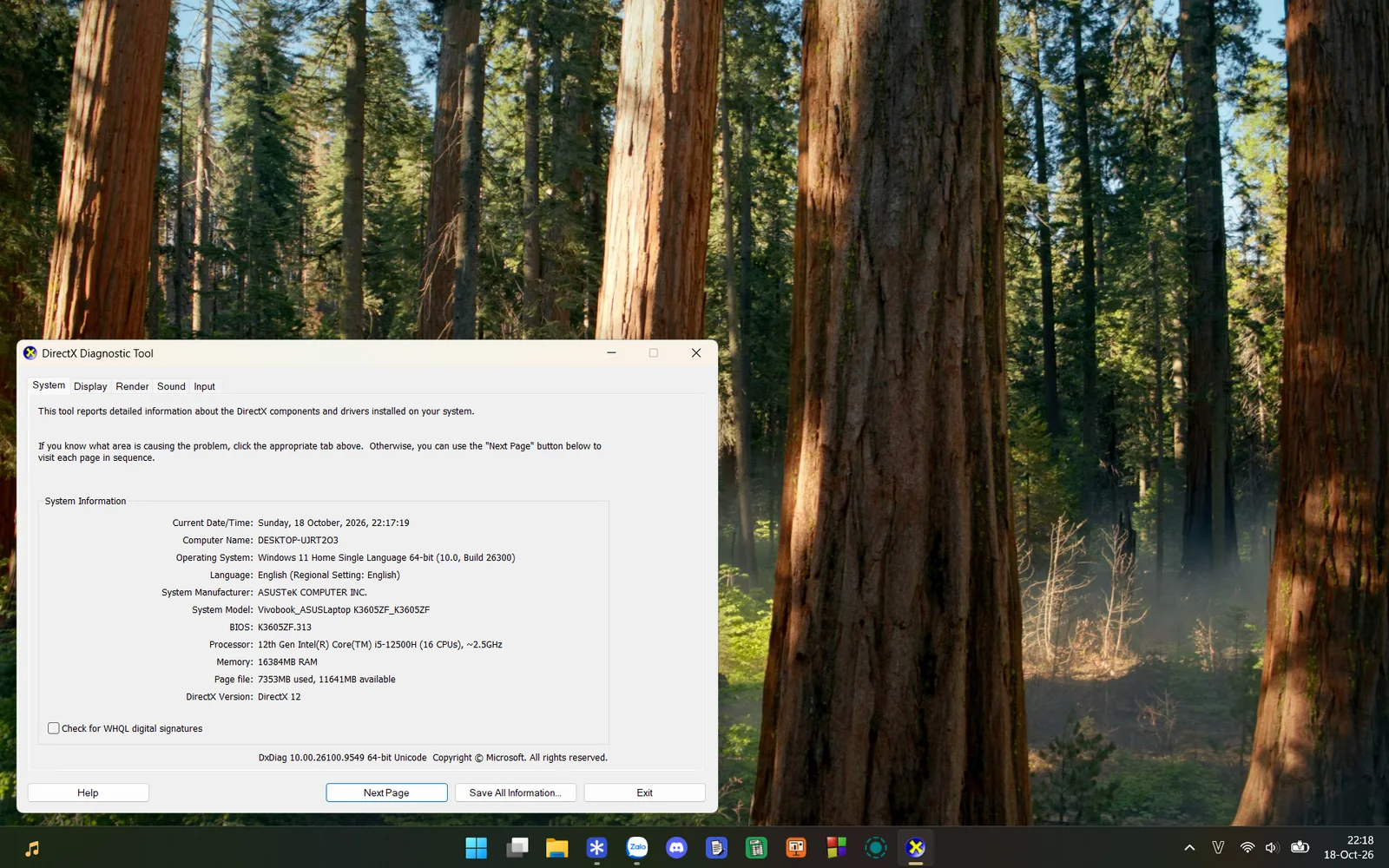Image resolution: width=1389 pixels, height=868 pixels.
Task: Show hidden icons in system tray
Action: (1189, 848)
